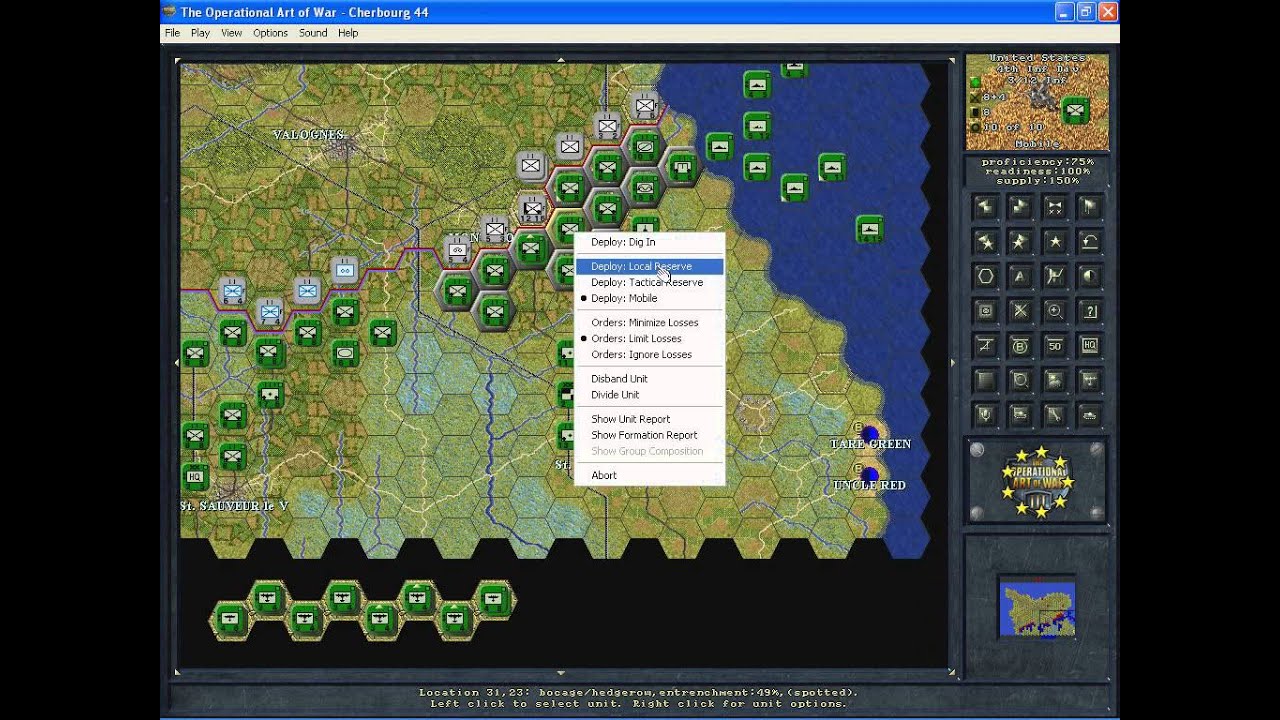Click the bowtie symbol icon with two x marks

pyautogui.click(x=1055, y=206)
